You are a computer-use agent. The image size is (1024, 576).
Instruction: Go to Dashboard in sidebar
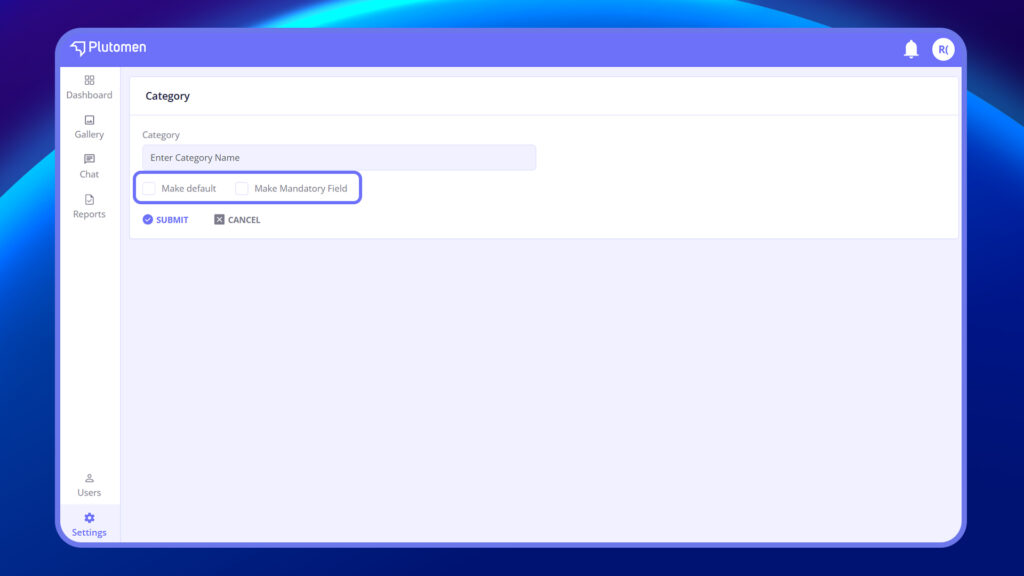click(x=89, y=88)
